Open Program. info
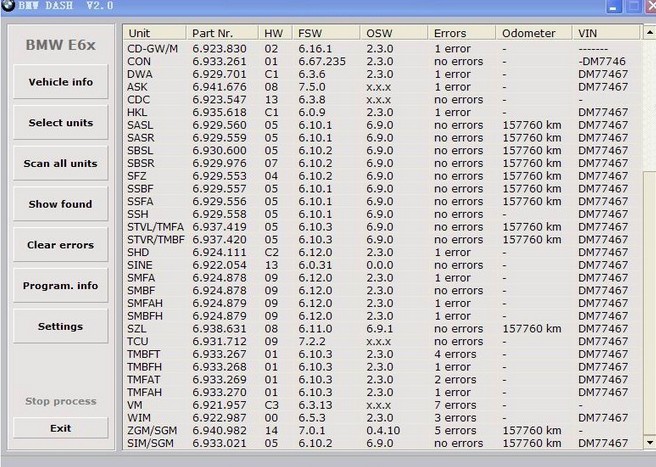This screenshot has height=467, width=656. coord(61,285)
